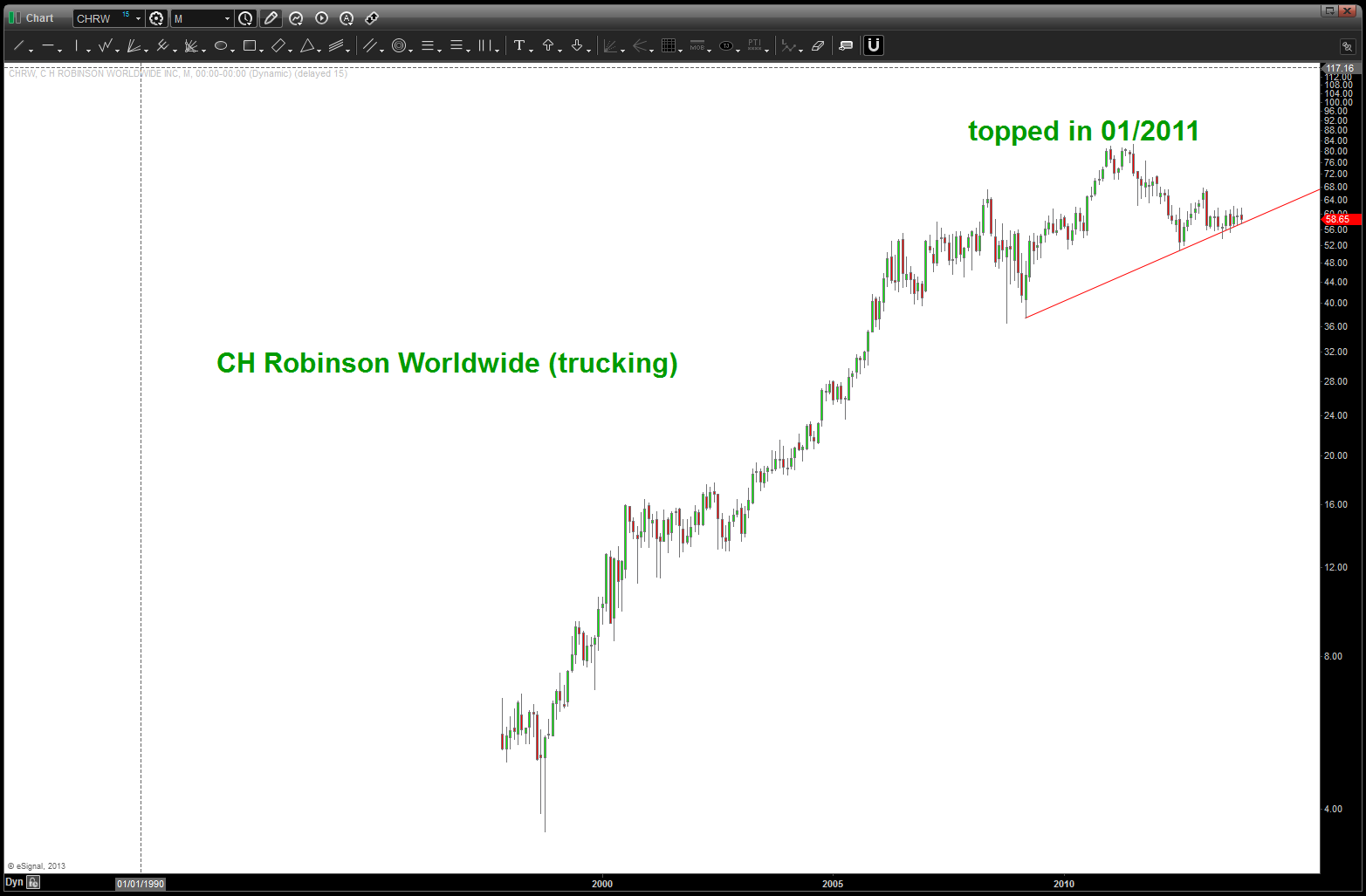Viewport: 1366px width, 896px height.
Task: Expand the M interval dropdown
Action: (x=227, y=18)
